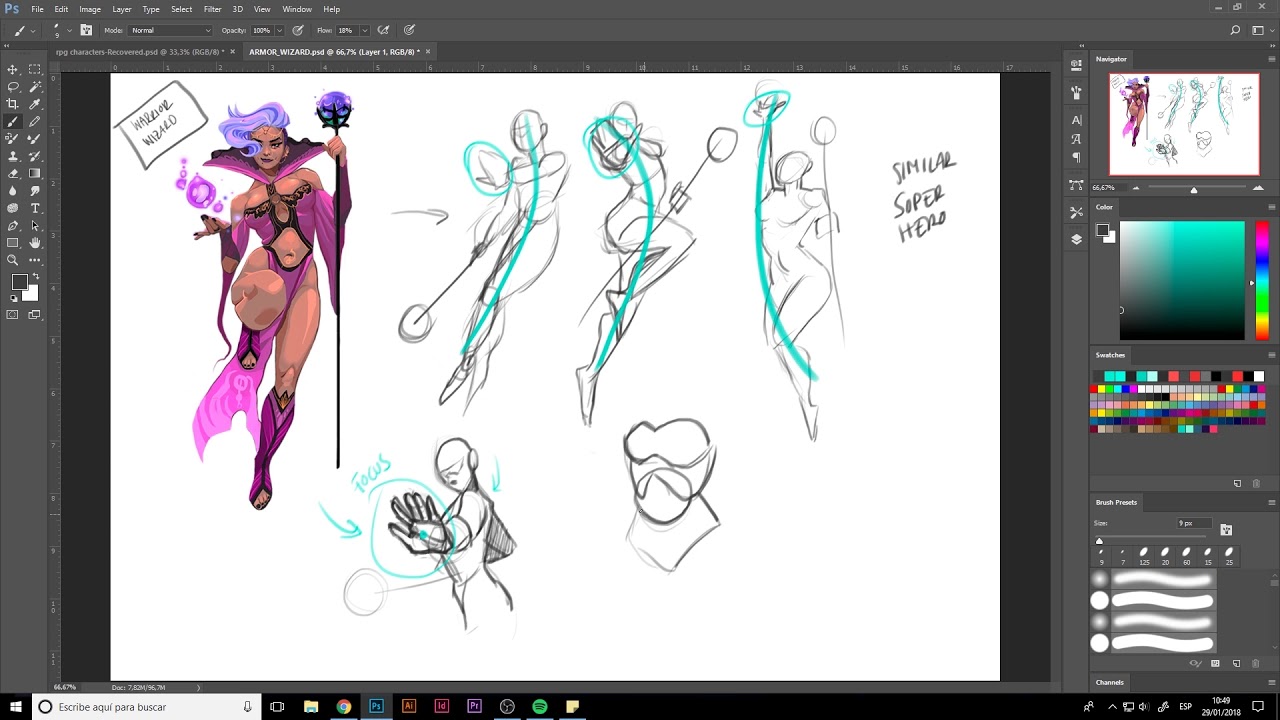Image resolution: width=1280 pixels, height=720 pixels.
Task: Open the Swatches panel menu
Action: click(1272, 355)
